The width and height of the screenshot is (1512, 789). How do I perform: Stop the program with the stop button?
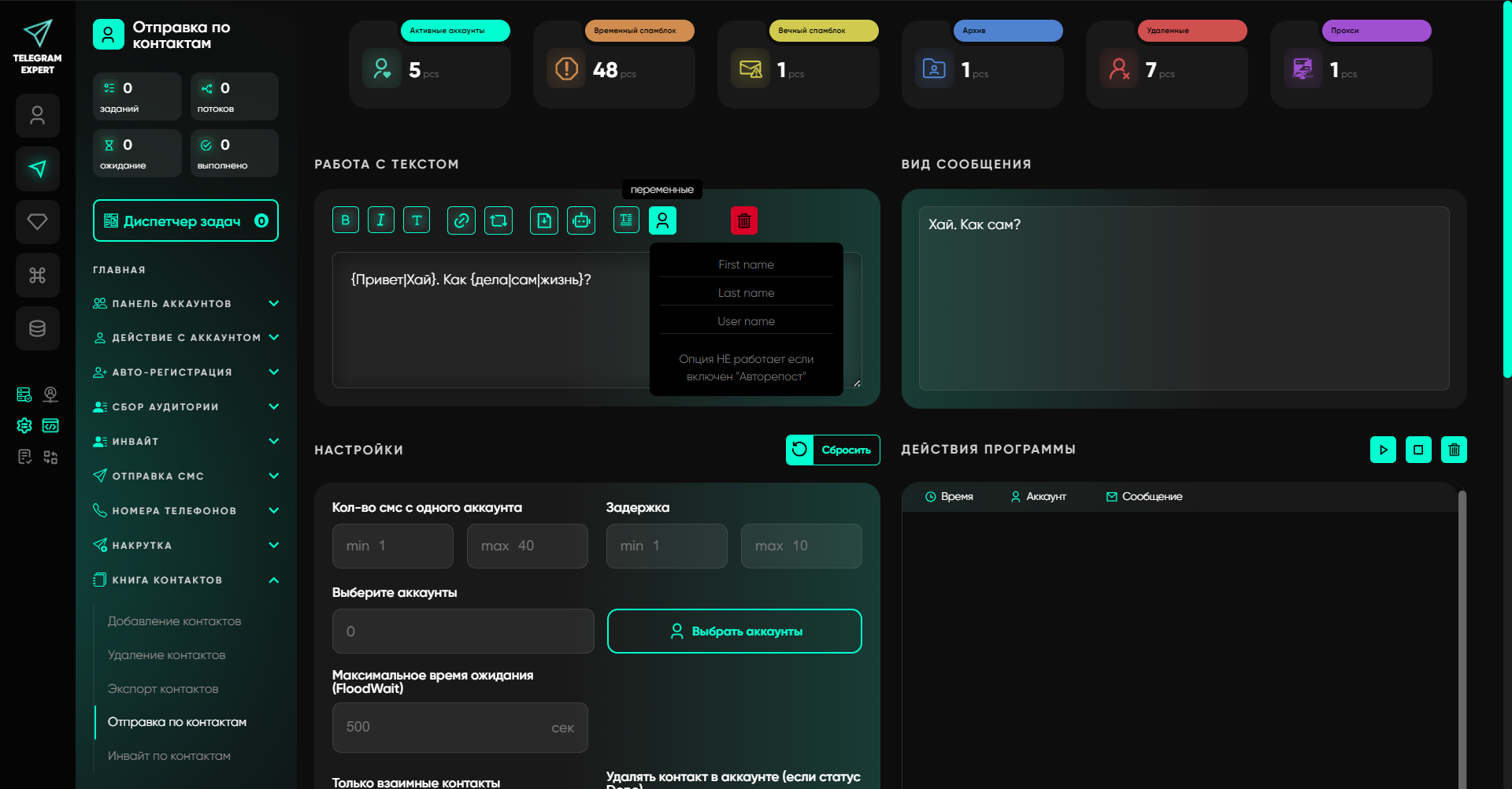tap(1418, 450)
